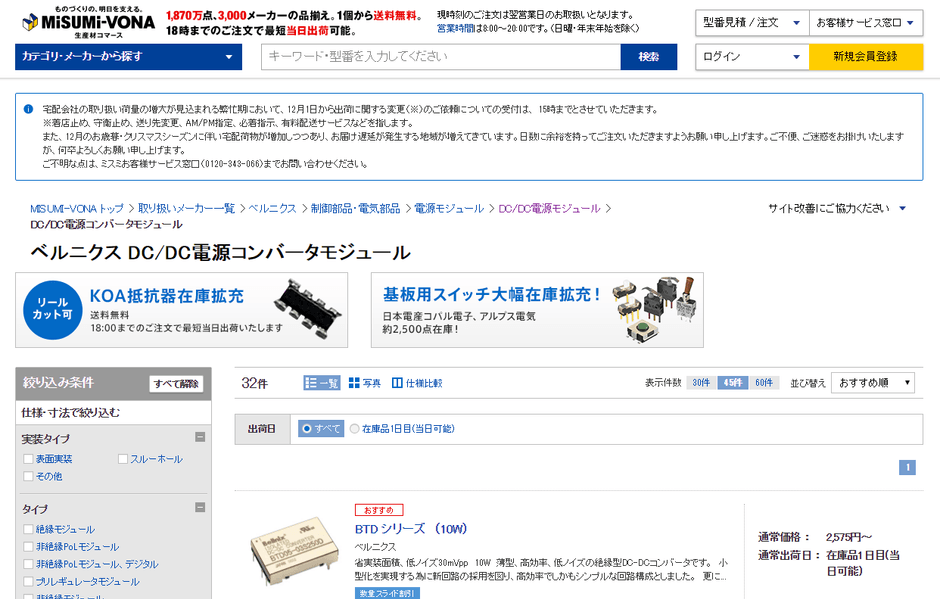Click the リールカット可 round badge
Viewport: 940px width, 599px height.
point(53,310)
